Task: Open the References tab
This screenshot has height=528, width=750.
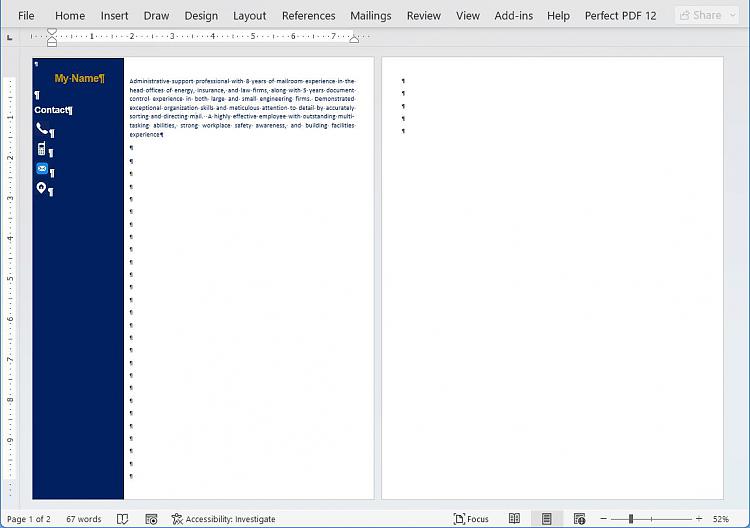Action: [309, 16]
